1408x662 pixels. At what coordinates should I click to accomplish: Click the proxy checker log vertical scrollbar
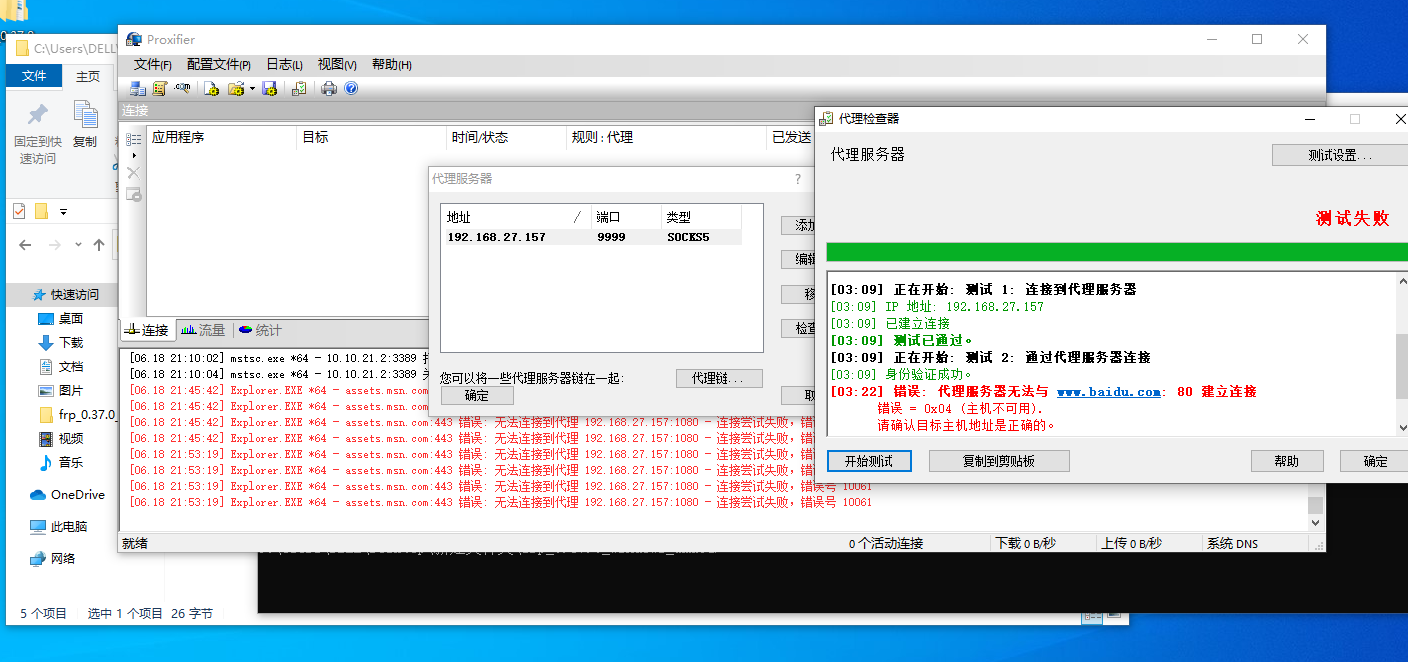click(x=1401, y=353)
